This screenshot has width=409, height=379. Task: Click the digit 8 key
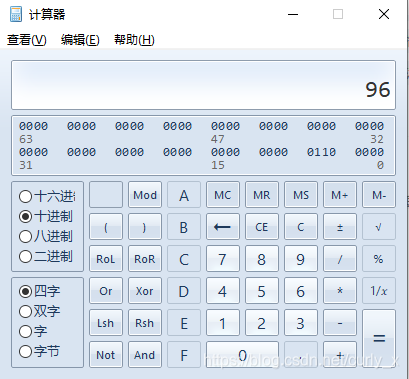click(262, 259)
